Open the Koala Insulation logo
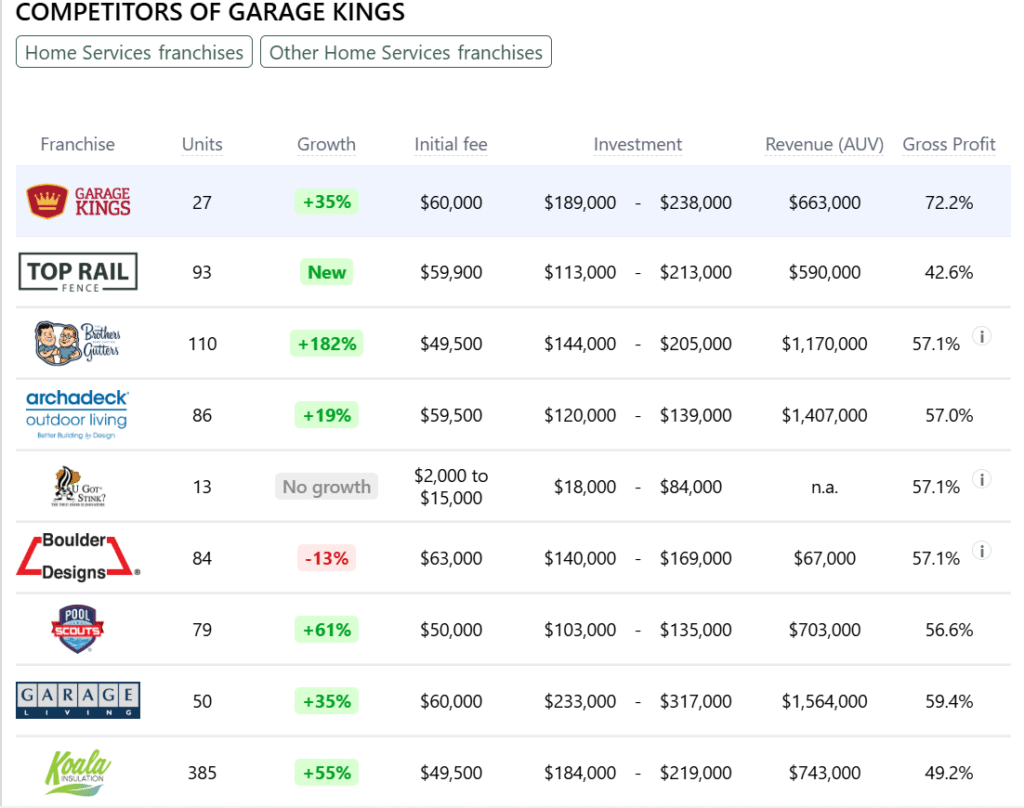Image resolution: width=1024 pixels, height=808 pixels. [x=77, y=772]
